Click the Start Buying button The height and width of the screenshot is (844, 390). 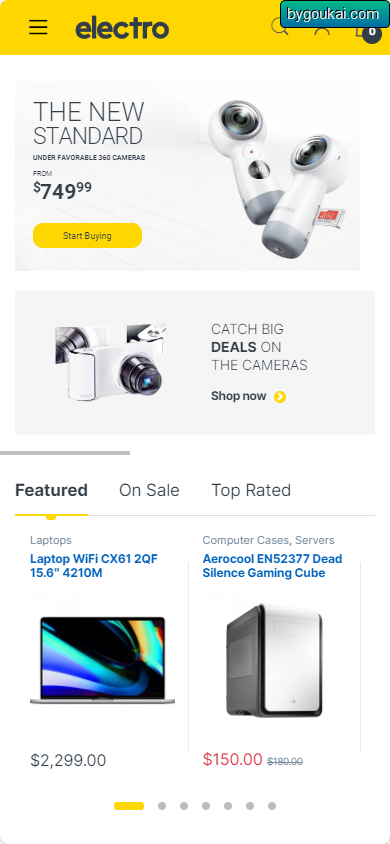tap(87, 235)
